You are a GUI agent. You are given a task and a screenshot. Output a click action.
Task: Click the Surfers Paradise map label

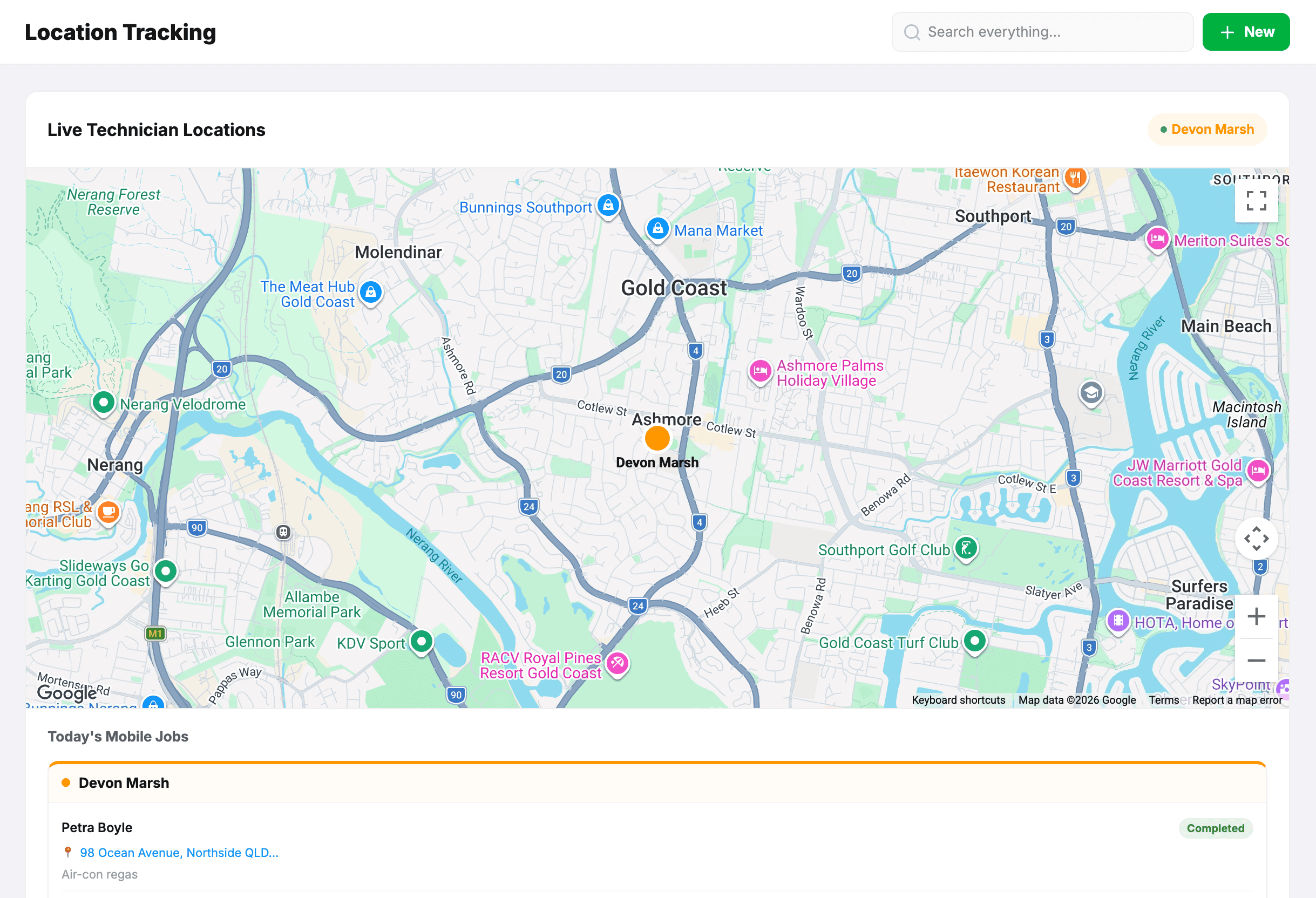(x=1199, y=595)
